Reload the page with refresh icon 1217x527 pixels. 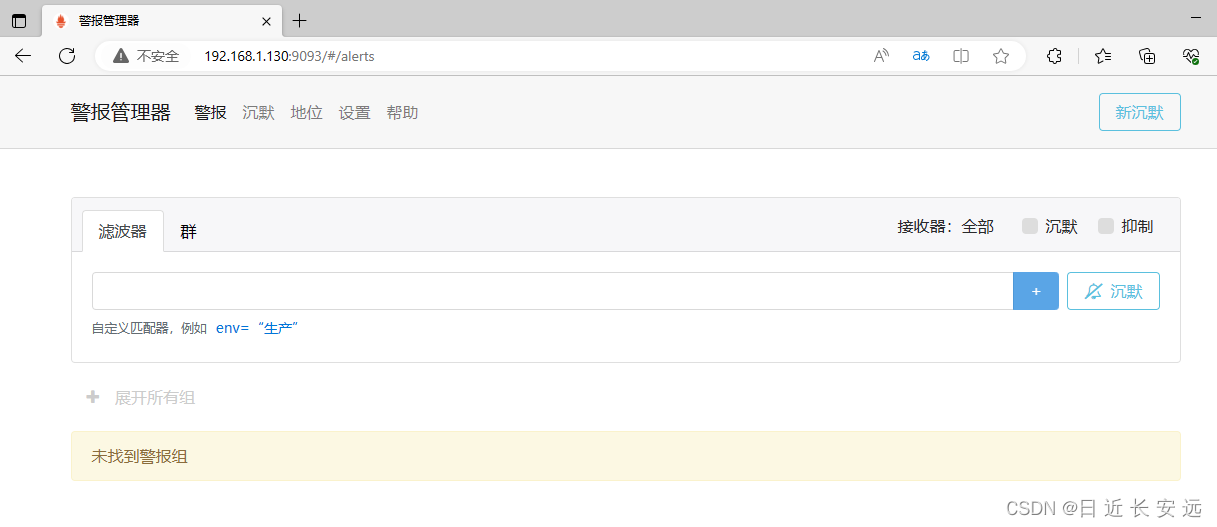tap(67, 56)
